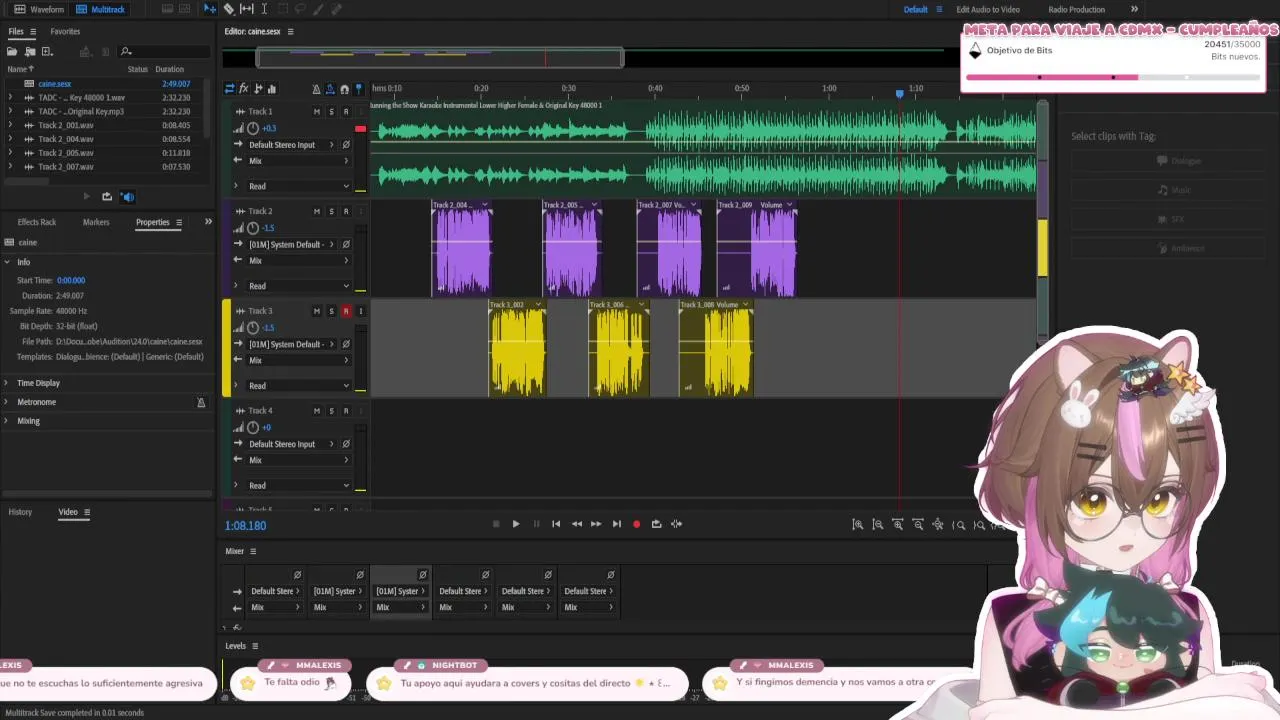This screenshot has width=1280, height=720.
Task: Click the search icon in Files panel
Action: (x=126, y=51)
